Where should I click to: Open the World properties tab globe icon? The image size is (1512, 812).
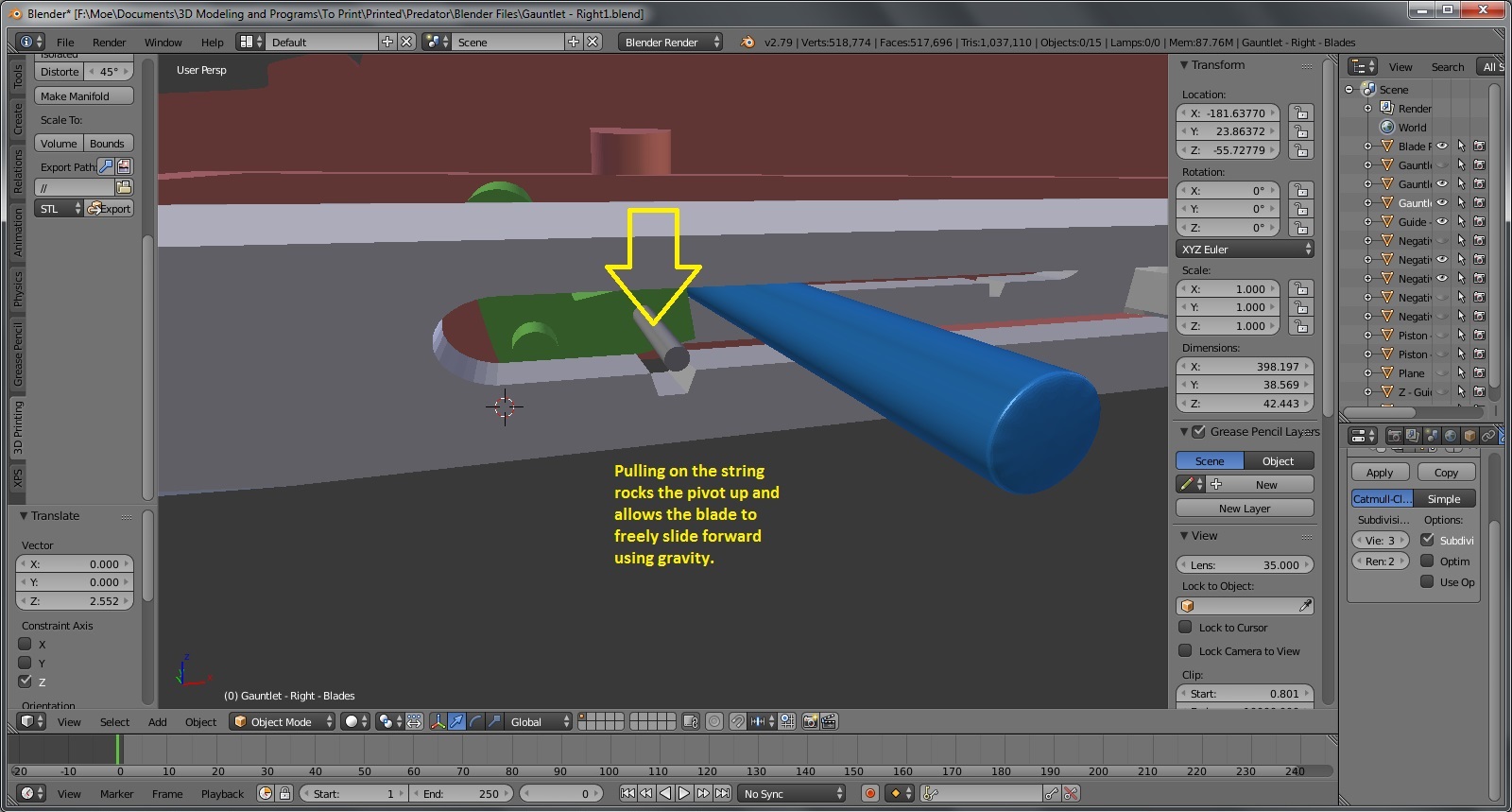[x=1451, y=436]
